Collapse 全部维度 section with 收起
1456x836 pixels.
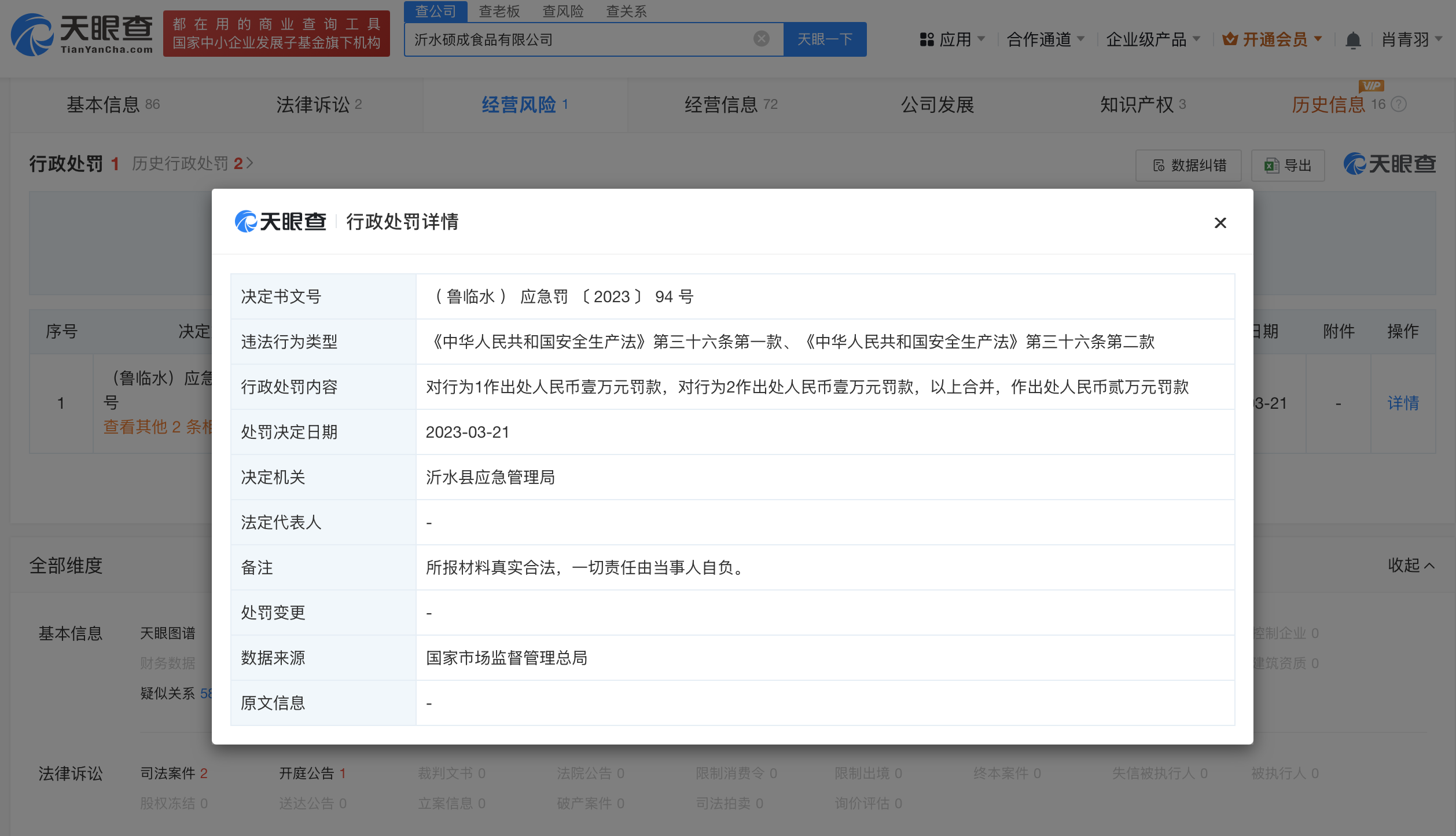coord(1411,565)
